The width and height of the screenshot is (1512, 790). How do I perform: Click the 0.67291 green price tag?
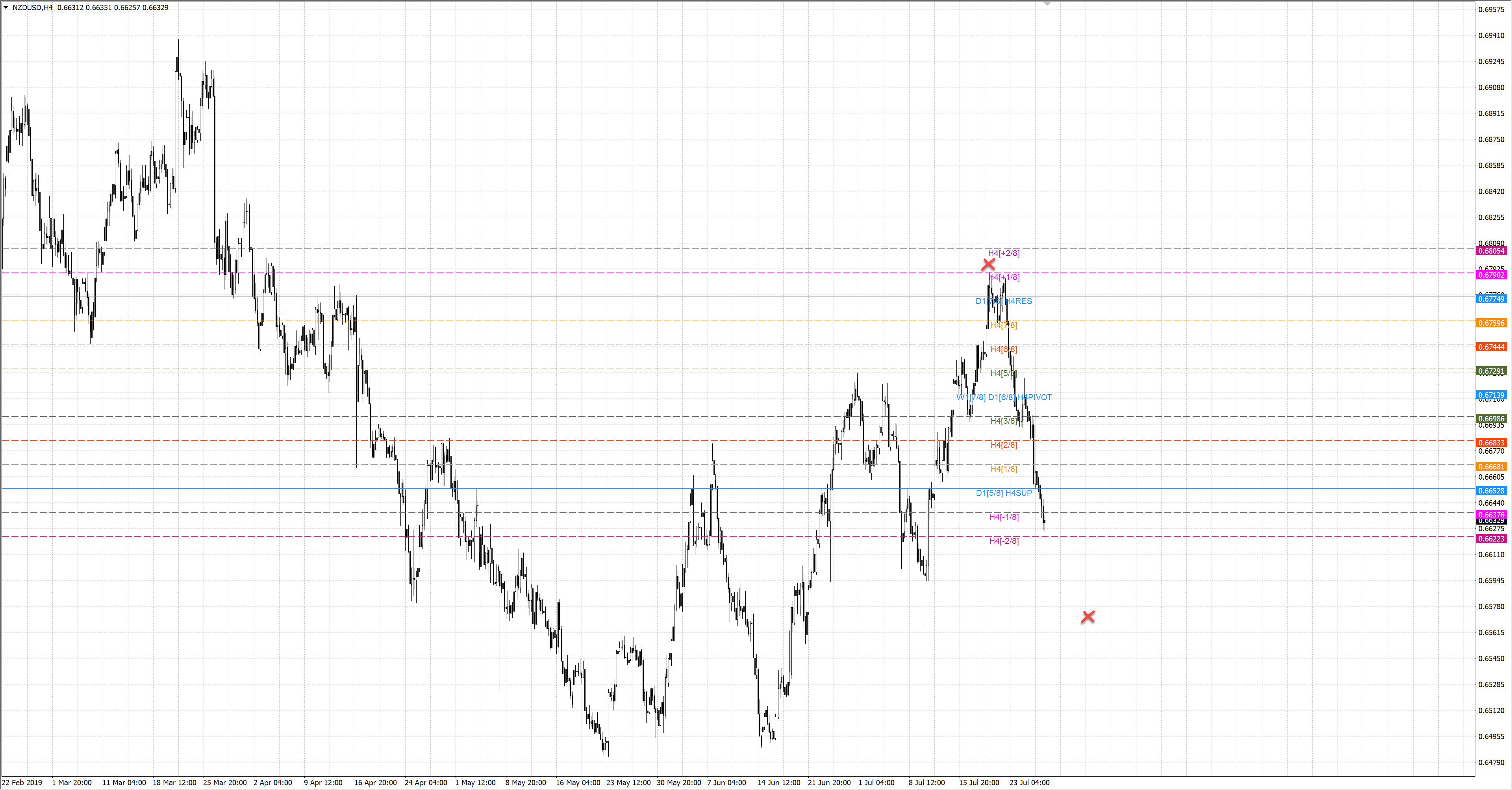click(1491, 371)
